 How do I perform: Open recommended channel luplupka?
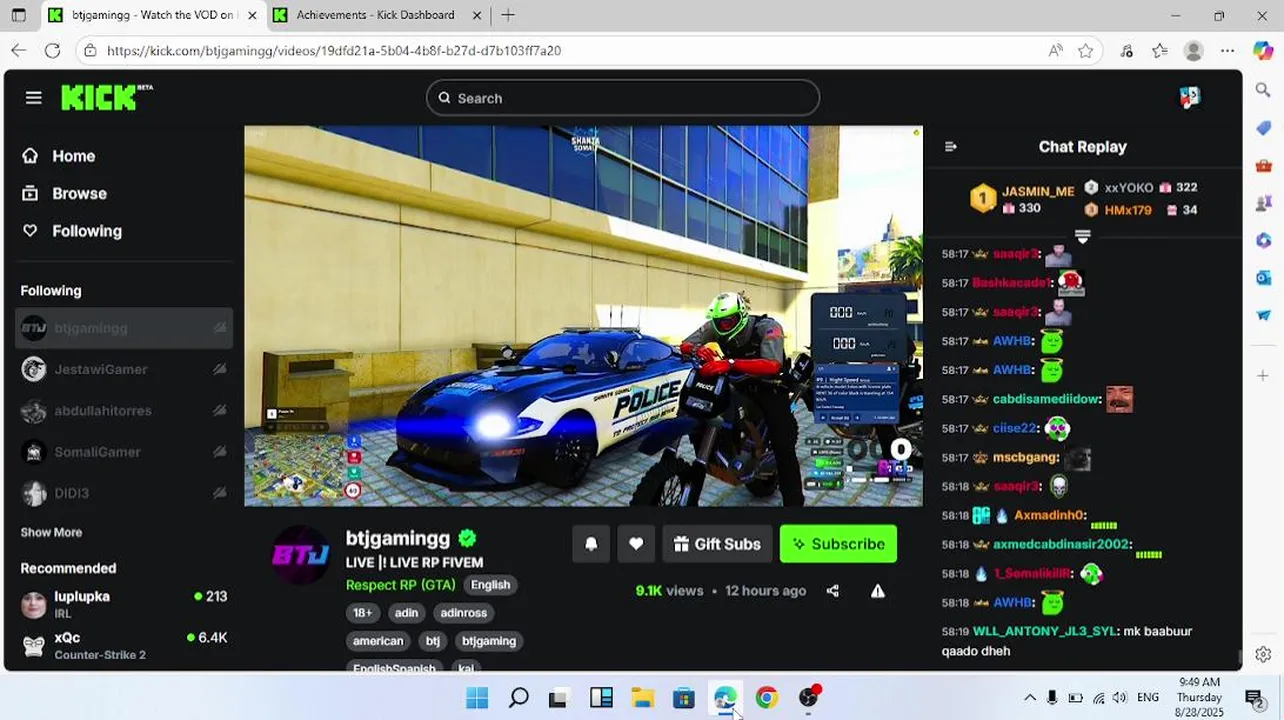(124, 604)
